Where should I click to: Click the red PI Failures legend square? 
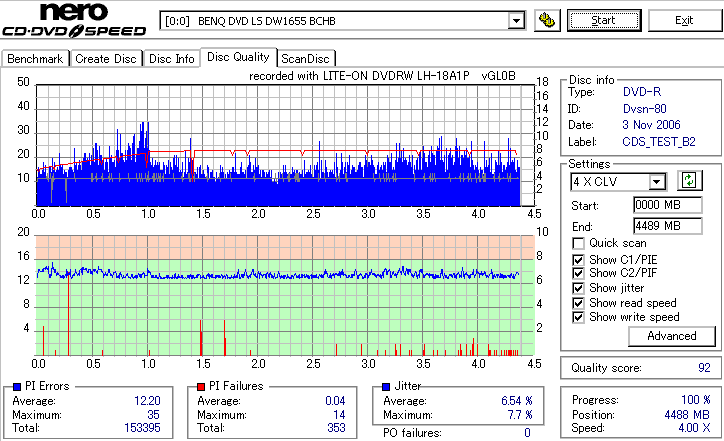click(201, 387)
